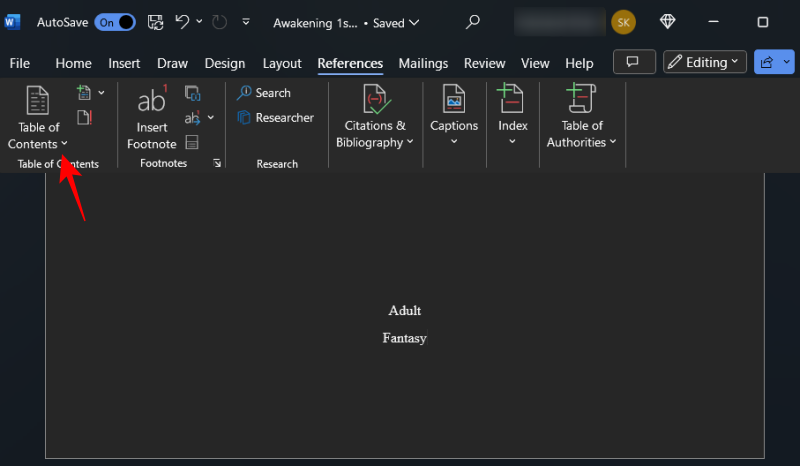
Task: Switch to the Mailings tab
Action: [x=423, y=63]
